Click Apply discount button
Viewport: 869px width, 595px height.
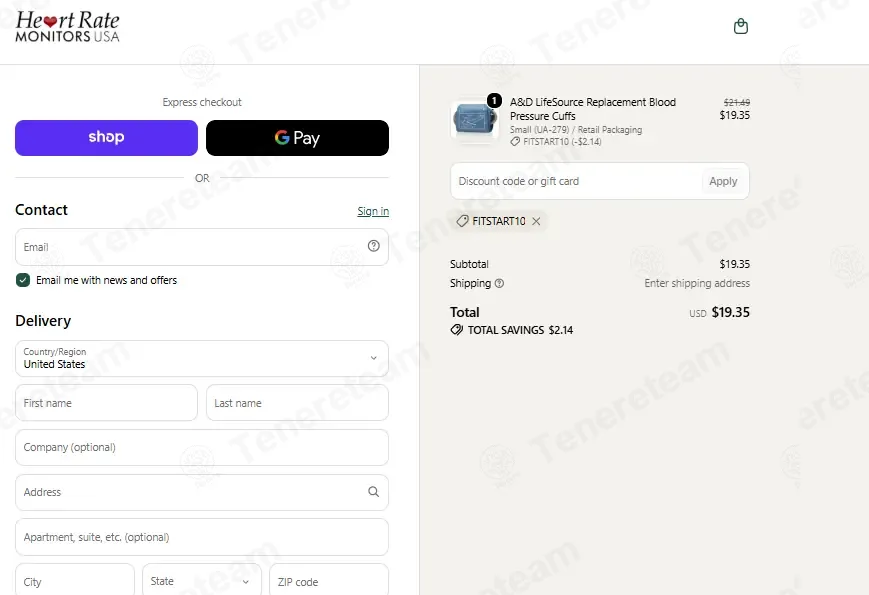(723, 181)
